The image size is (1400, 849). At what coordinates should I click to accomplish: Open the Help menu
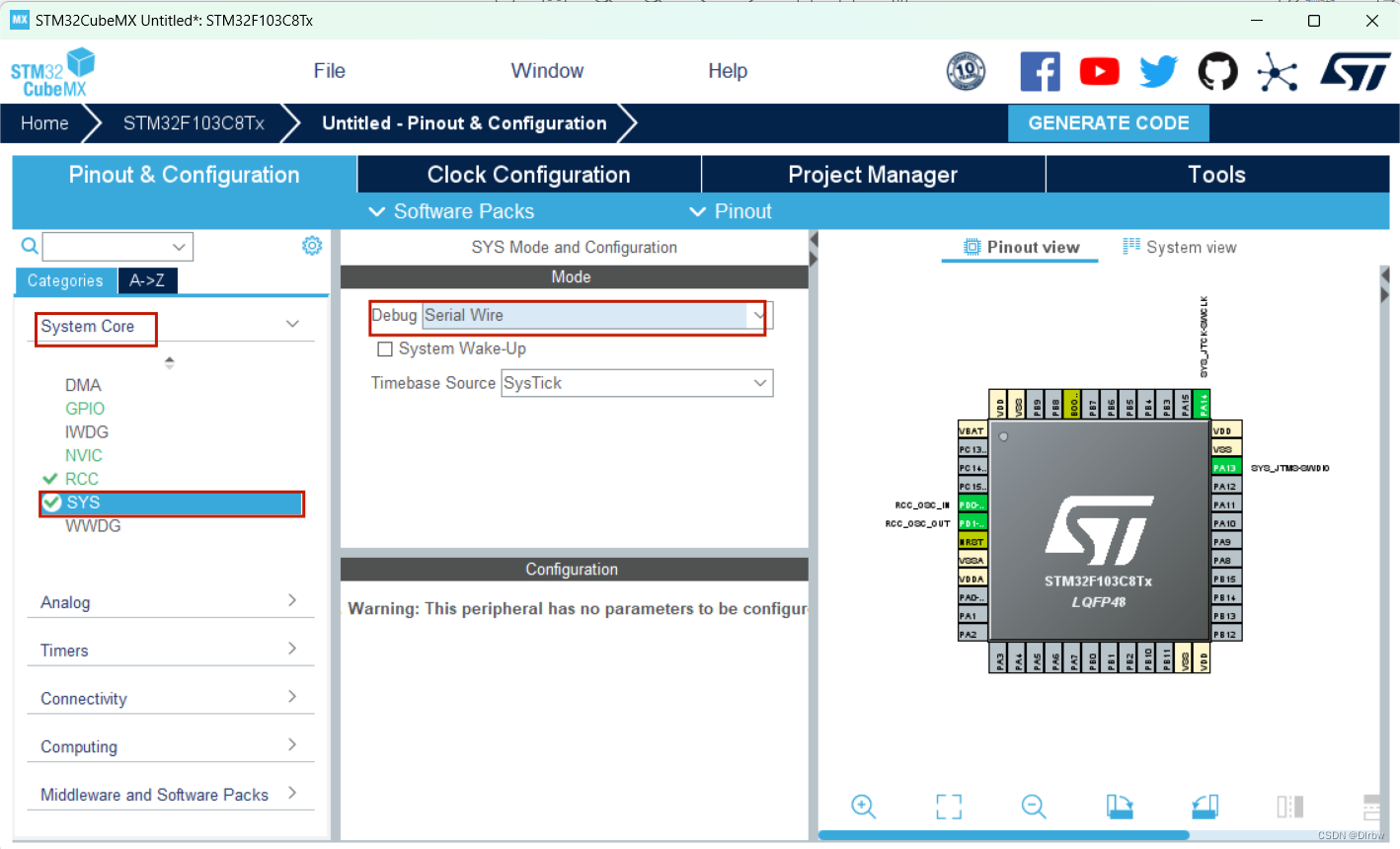(x=728, y=71)
